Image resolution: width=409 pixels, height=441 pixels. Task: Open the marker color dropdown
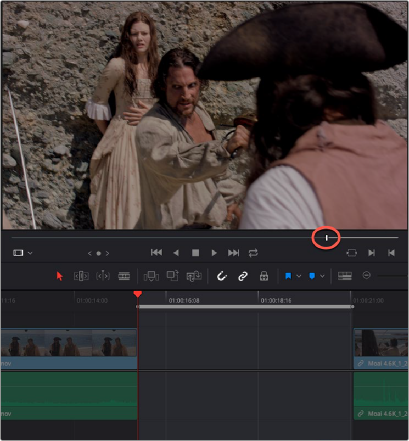click(322, 276)
